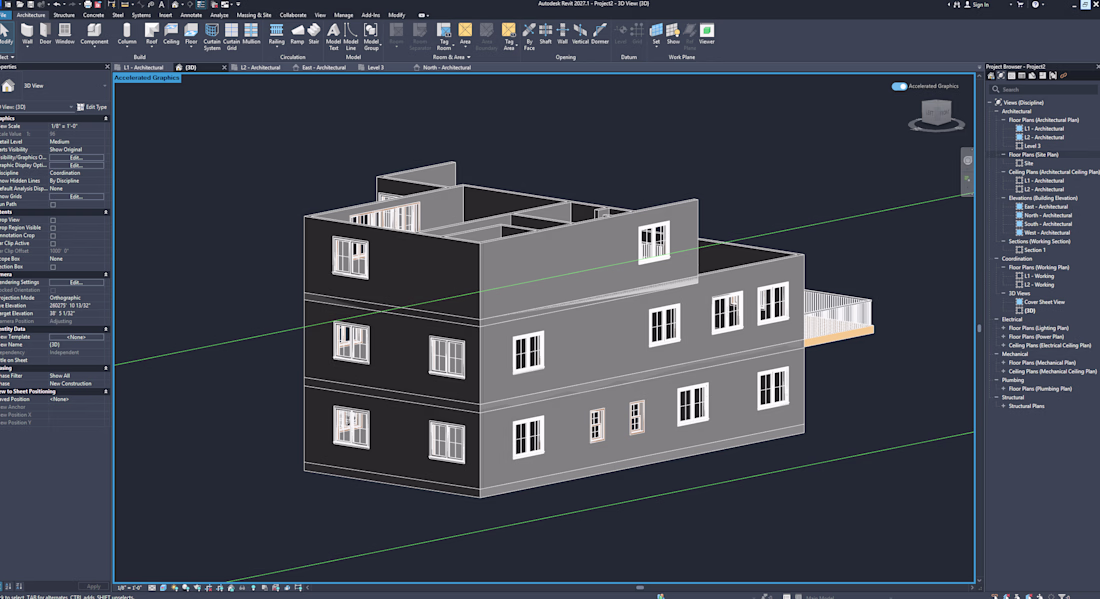Enable the Annotation Crop checkbox
Image resolution: width=1100 pixels, height=599 pixels.
coord(53,236)
